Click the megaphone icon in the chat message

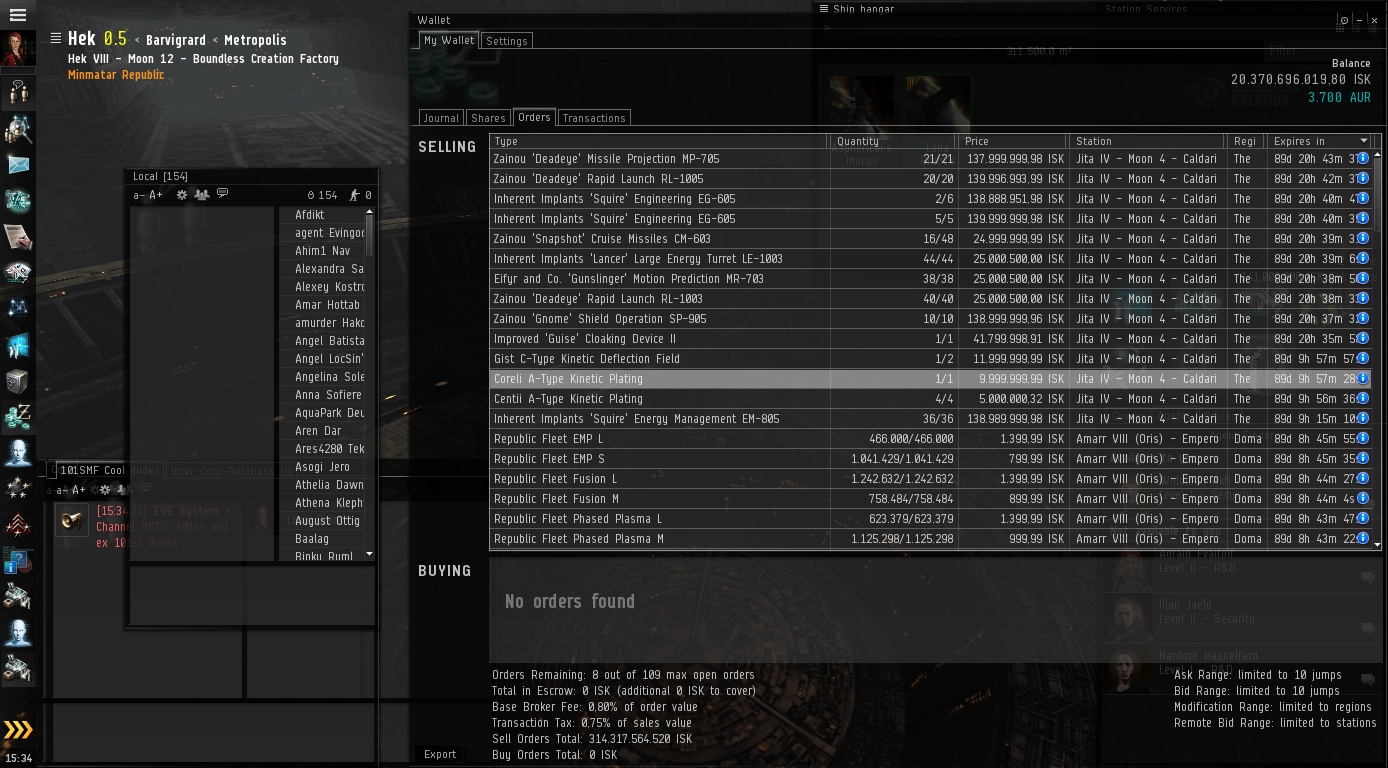coord(72,520)
